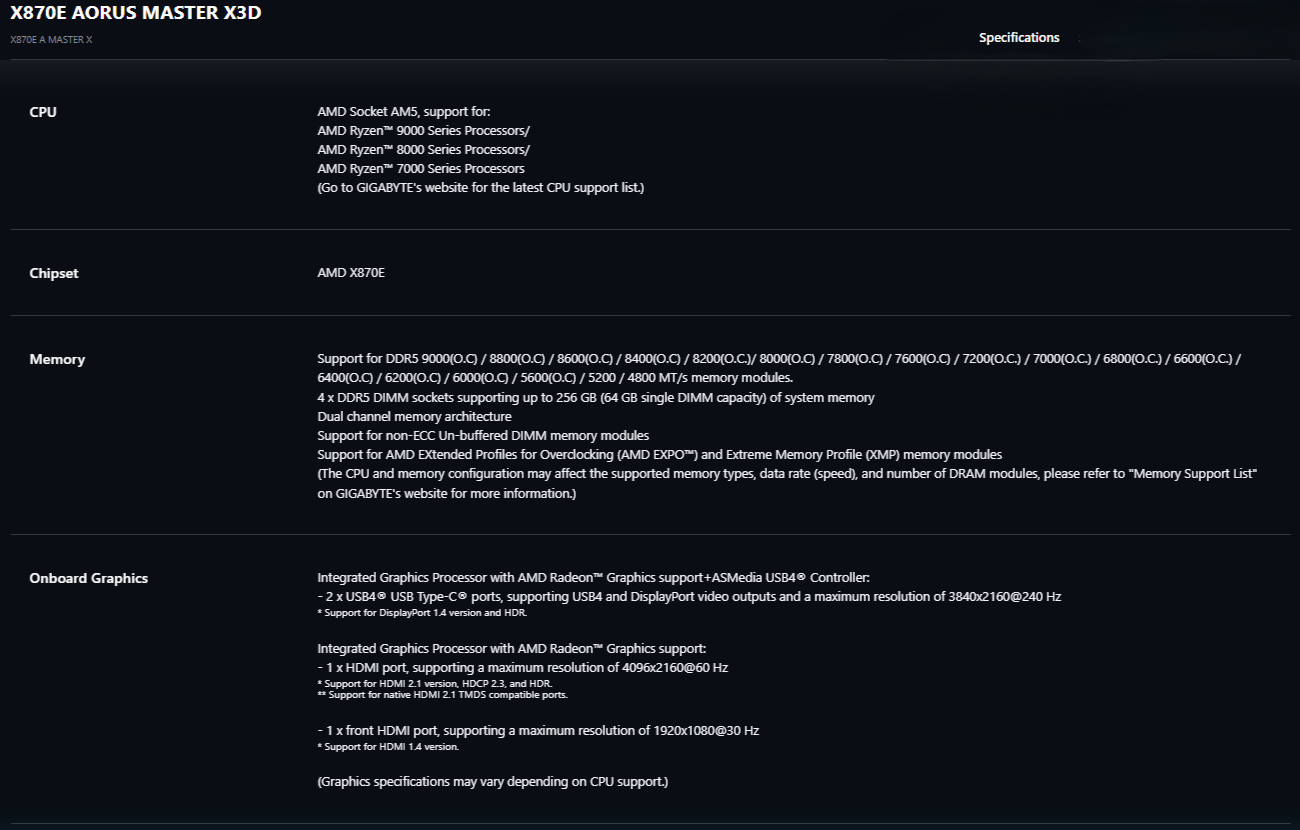The width and height of the screenshot is (1300, 830).
Task: Open the Specifications tab
Action: point(1018,37)
